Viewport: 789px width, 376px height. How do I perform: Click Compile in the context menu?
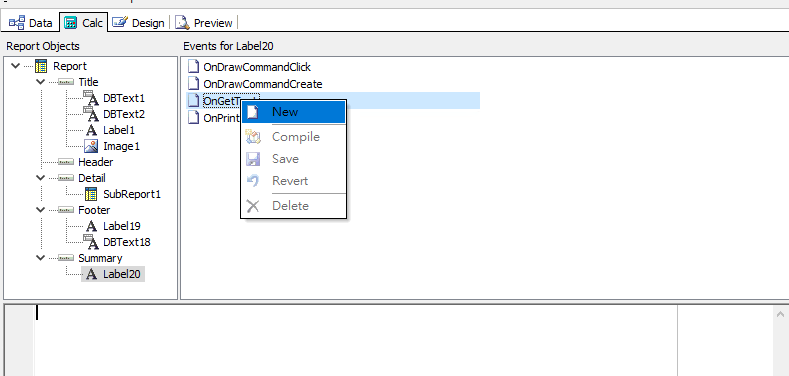293,137
